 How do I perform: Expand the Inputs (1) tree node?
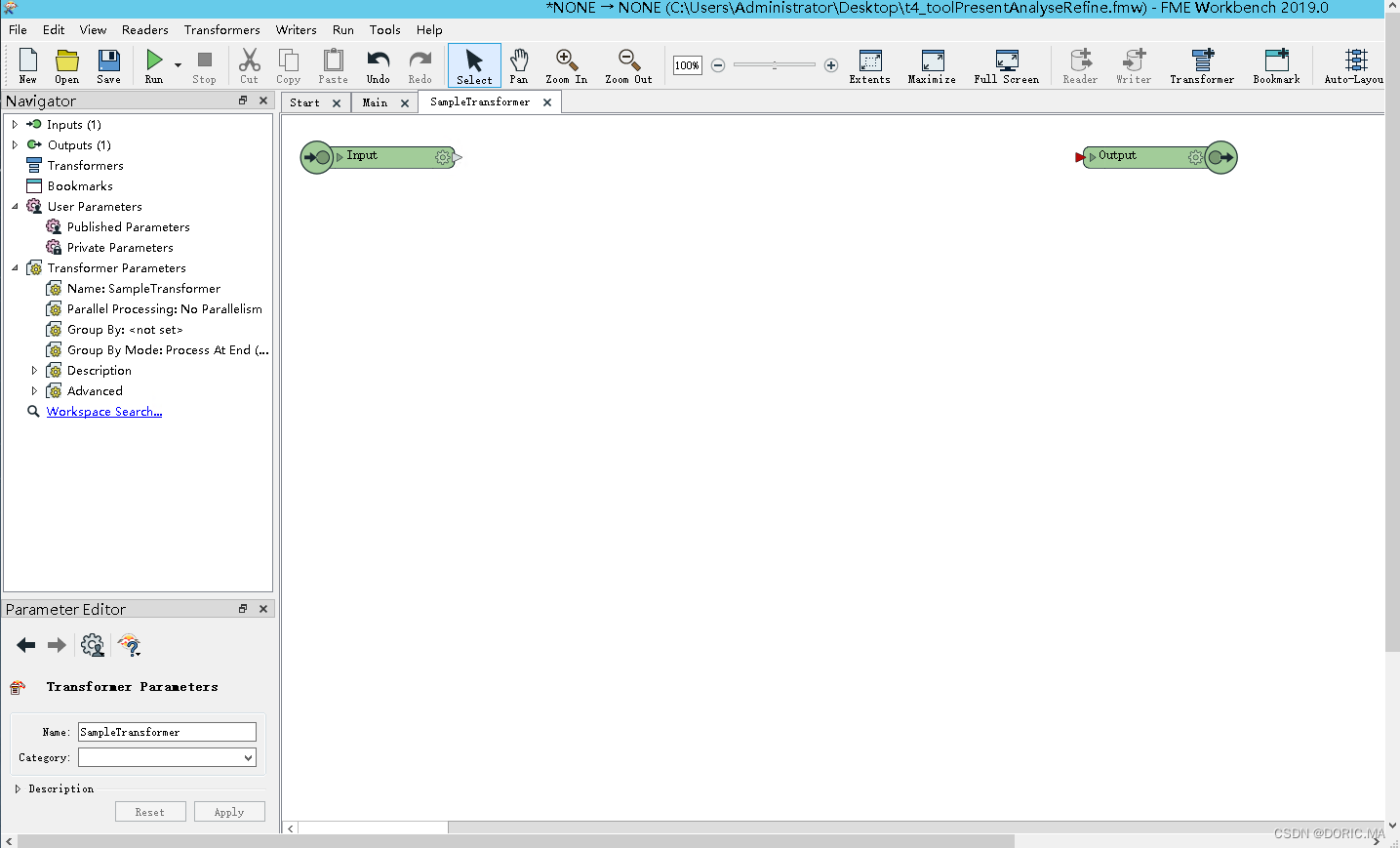click(x=15, y=125)
